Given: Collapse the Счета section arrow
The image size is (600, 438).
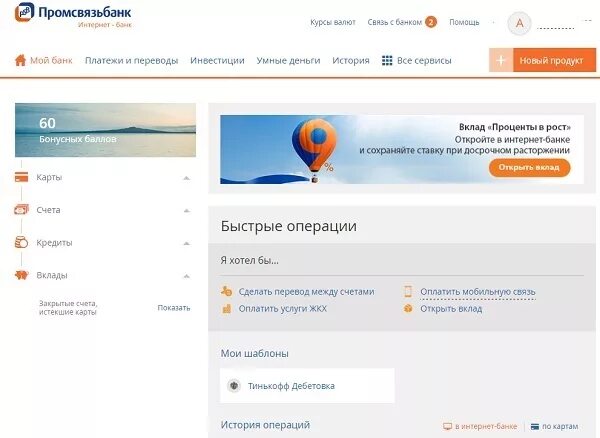Looking at the screenshot, I should 186,210.
